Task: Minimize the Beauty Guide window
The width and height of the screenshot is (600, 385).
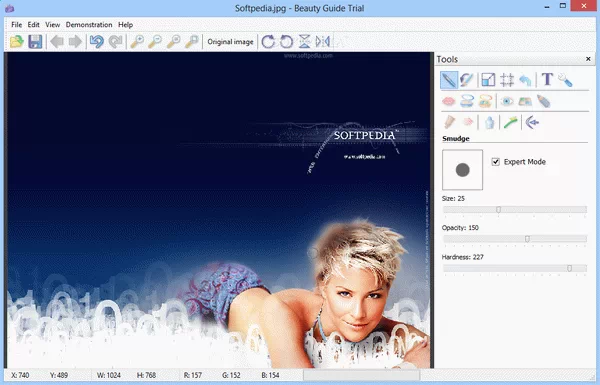Action: (x=547, y=7)
